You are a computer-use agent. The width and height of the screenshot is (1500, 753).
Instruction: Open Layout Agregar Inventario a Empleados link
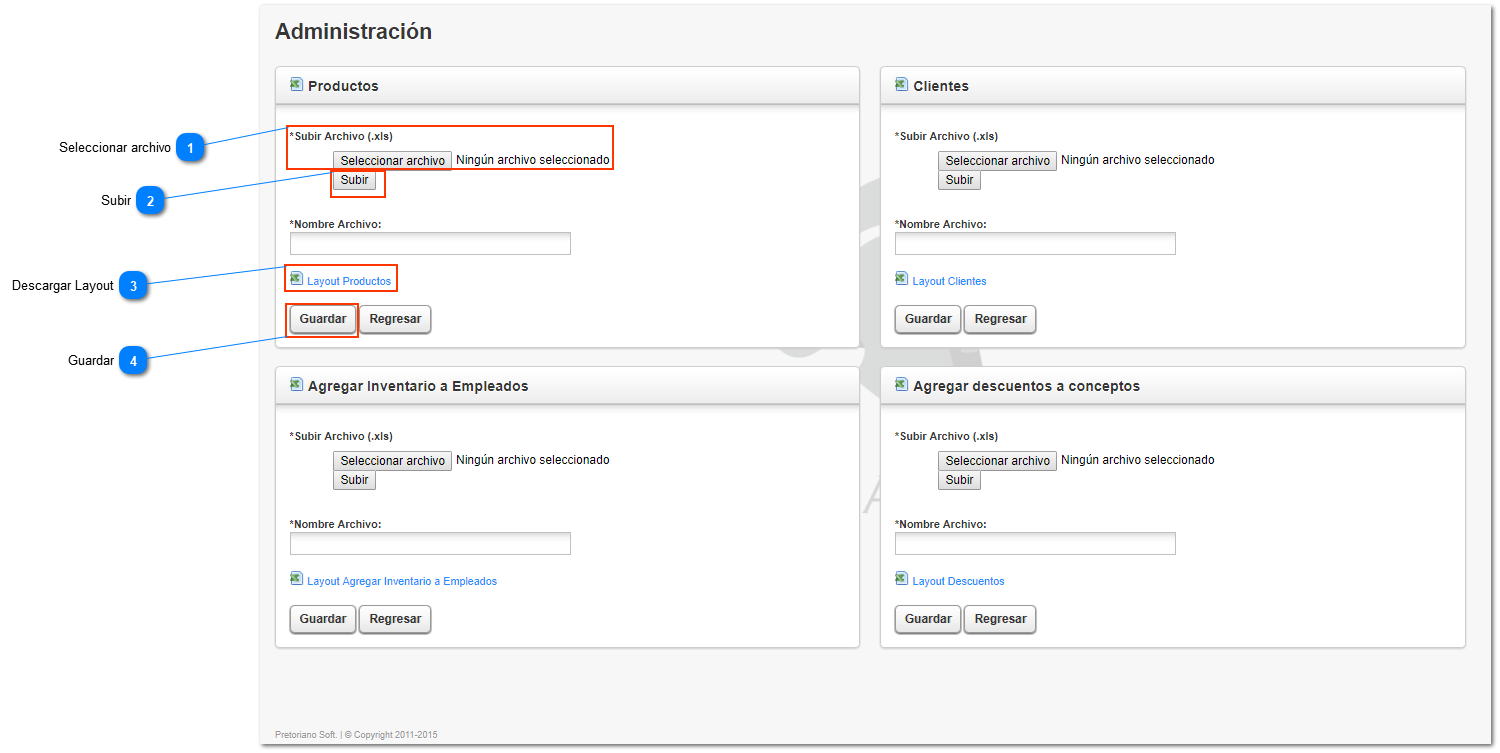[x=402, y=582]
